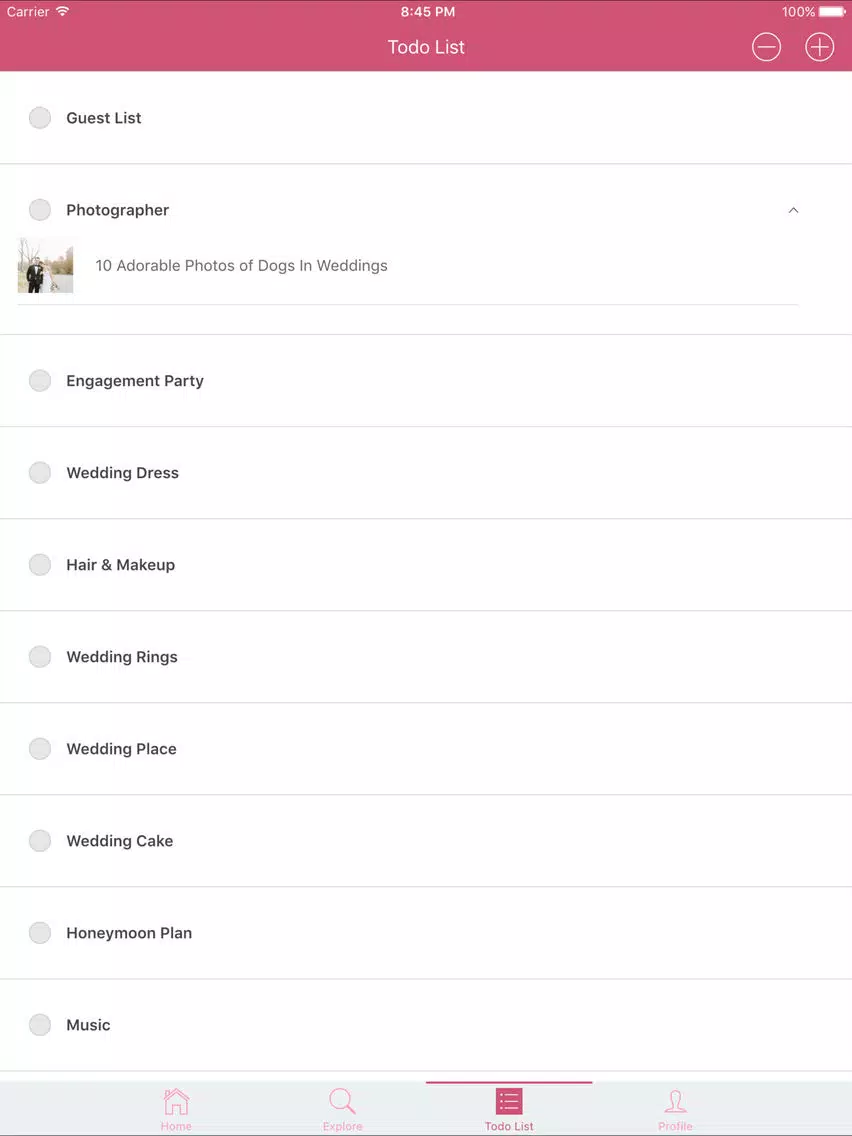Expand the Engagement Party row

[135, 381]
